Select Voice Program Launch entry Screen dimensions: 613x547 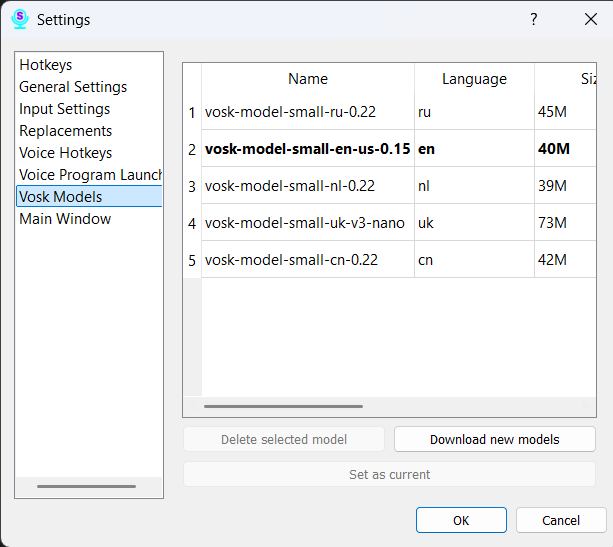pos(90,174)
